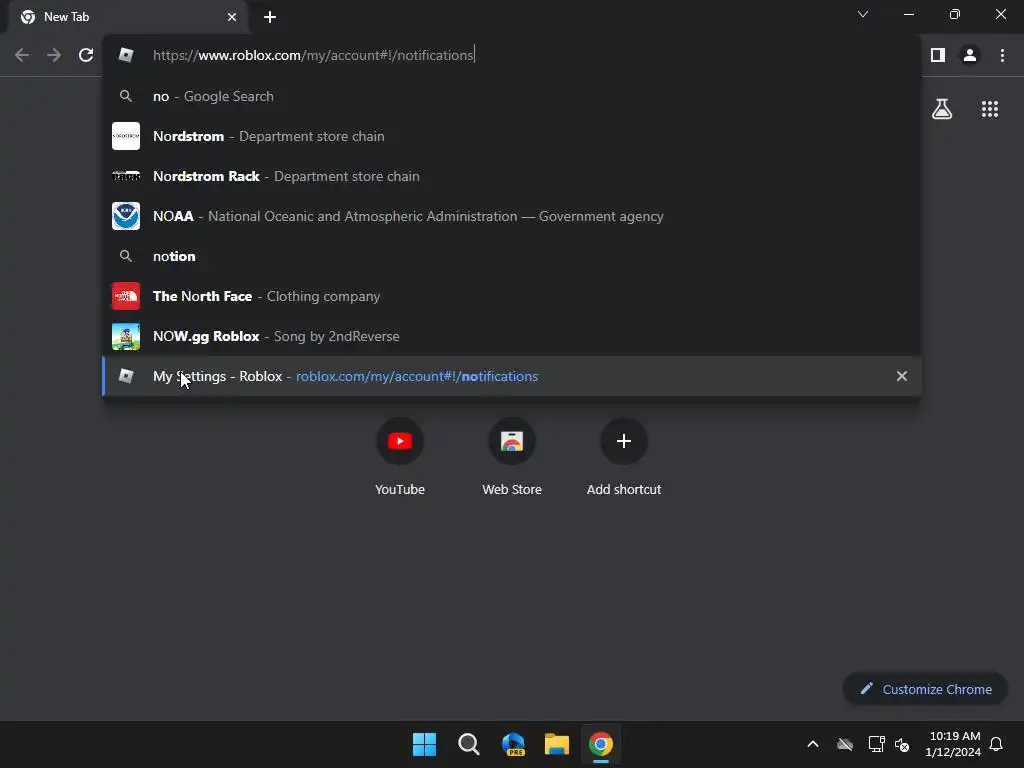Click the Nordstrom logo icon
This screenshot has width=1024, height=768.
click(126, 136)
